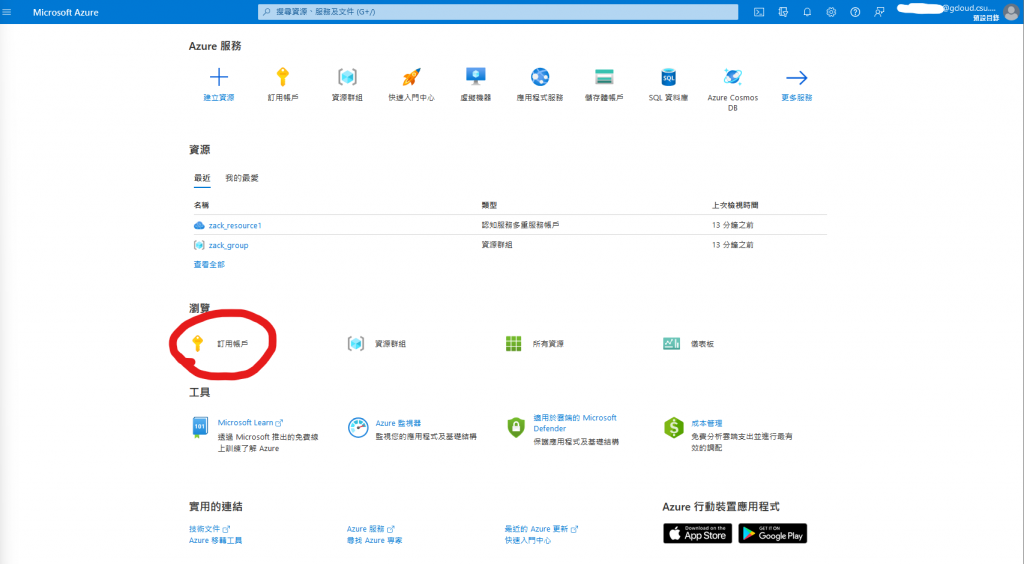Click the top search resources box
This screenshot has height=564, width=1024.
point(498,12)
